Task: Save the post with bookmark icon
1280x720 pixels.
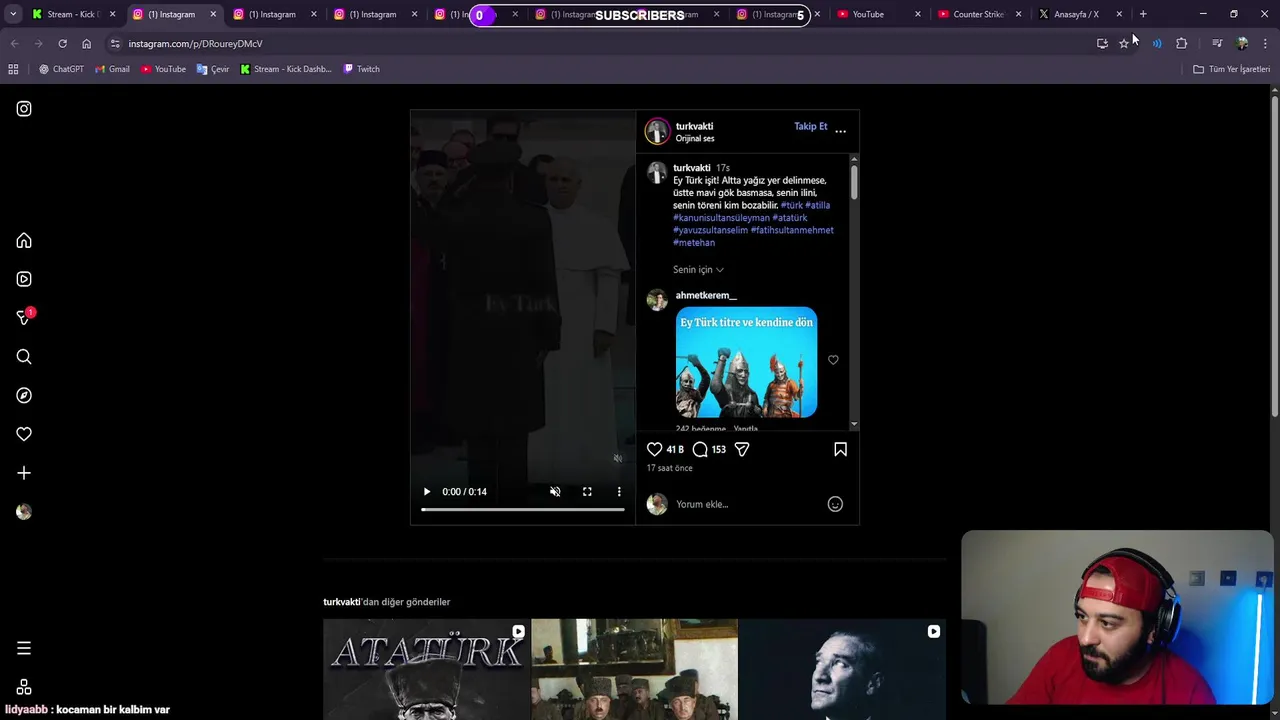Action: click(840, 450)
